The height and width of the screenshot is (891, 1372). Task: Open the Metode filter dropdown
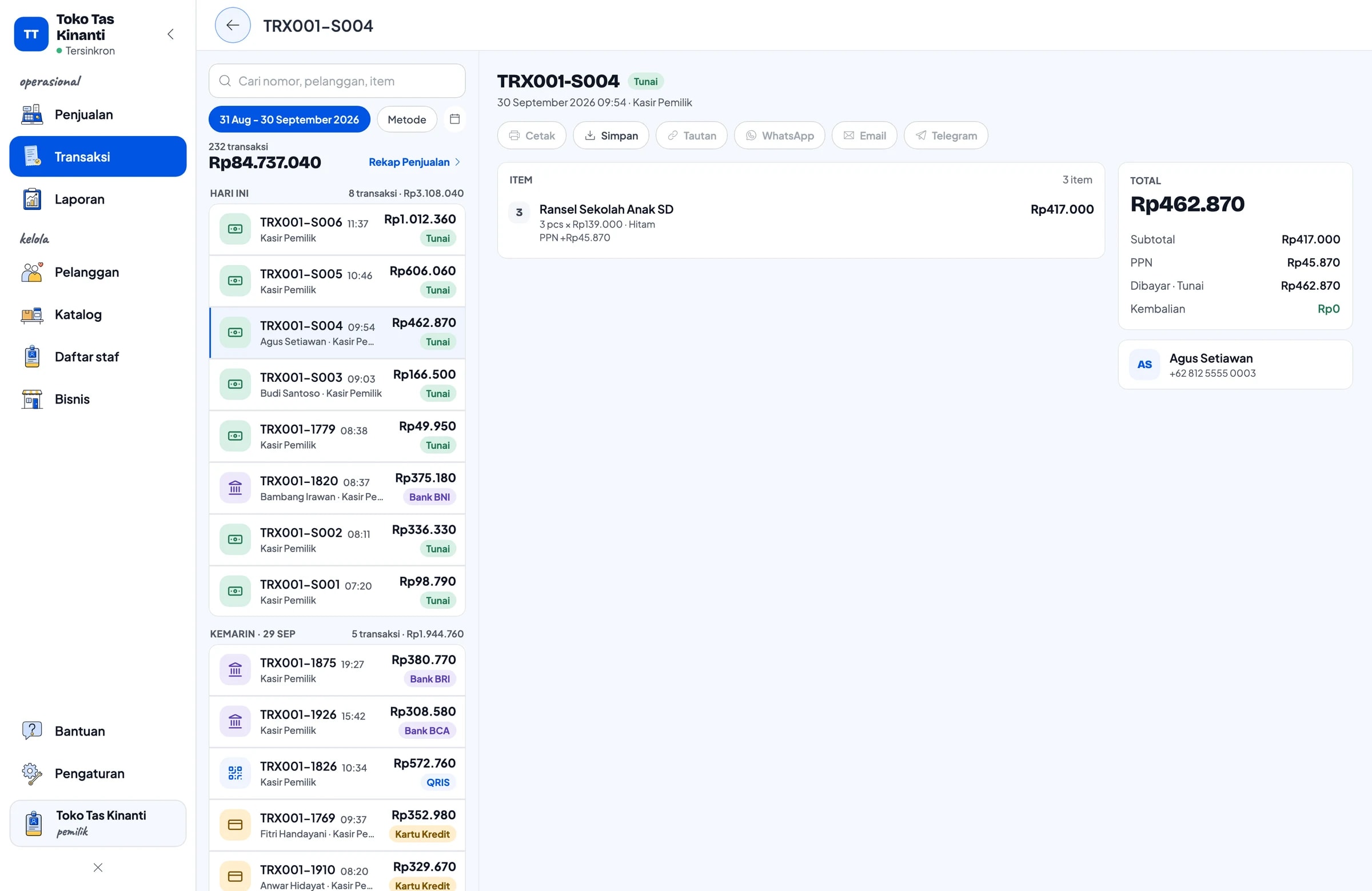[x=407, y=119]
